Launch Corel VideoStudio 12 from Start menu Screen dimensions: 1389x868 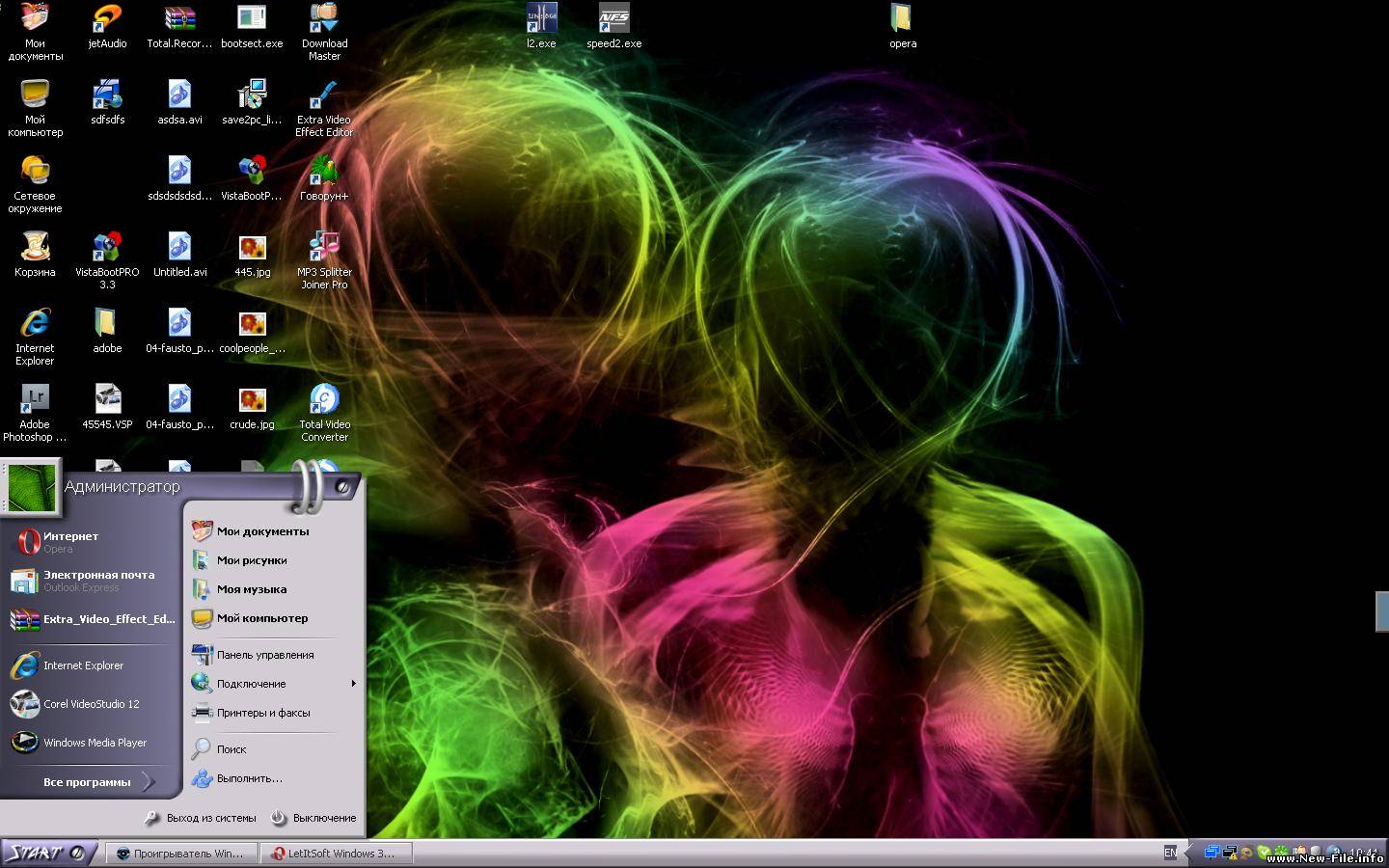91,704
